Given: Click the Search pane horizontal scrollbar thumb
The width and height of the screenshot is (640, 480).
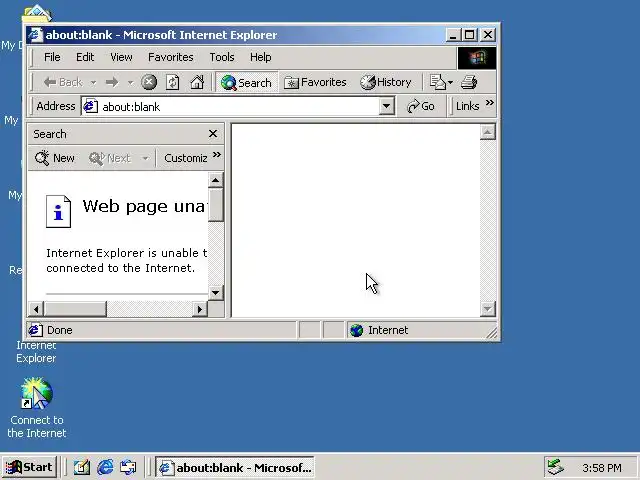Looking at the screenshot, I should (75, 309).
